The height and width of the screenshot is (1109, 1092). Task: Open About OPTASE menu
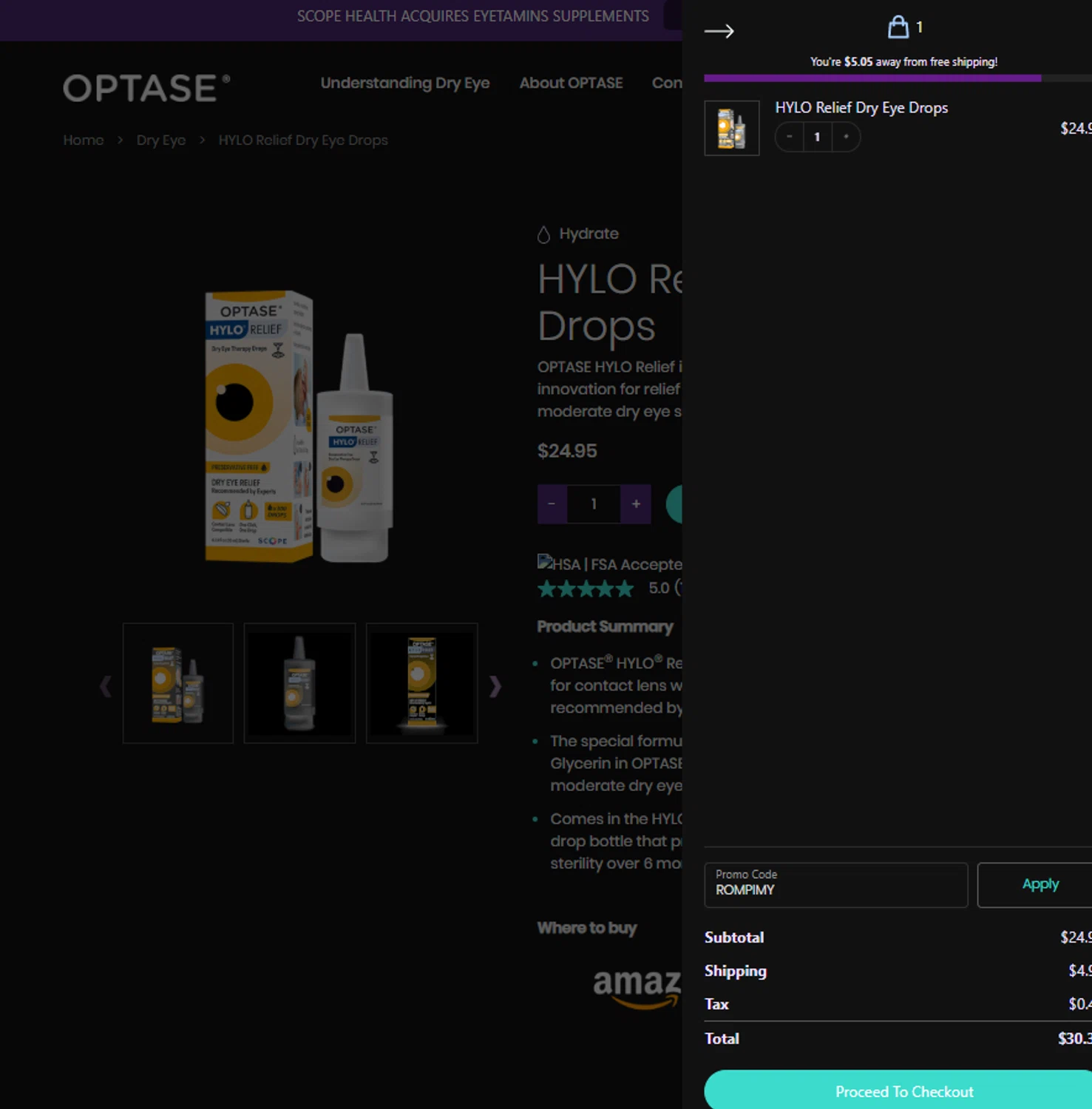click(x=571, y=83)
